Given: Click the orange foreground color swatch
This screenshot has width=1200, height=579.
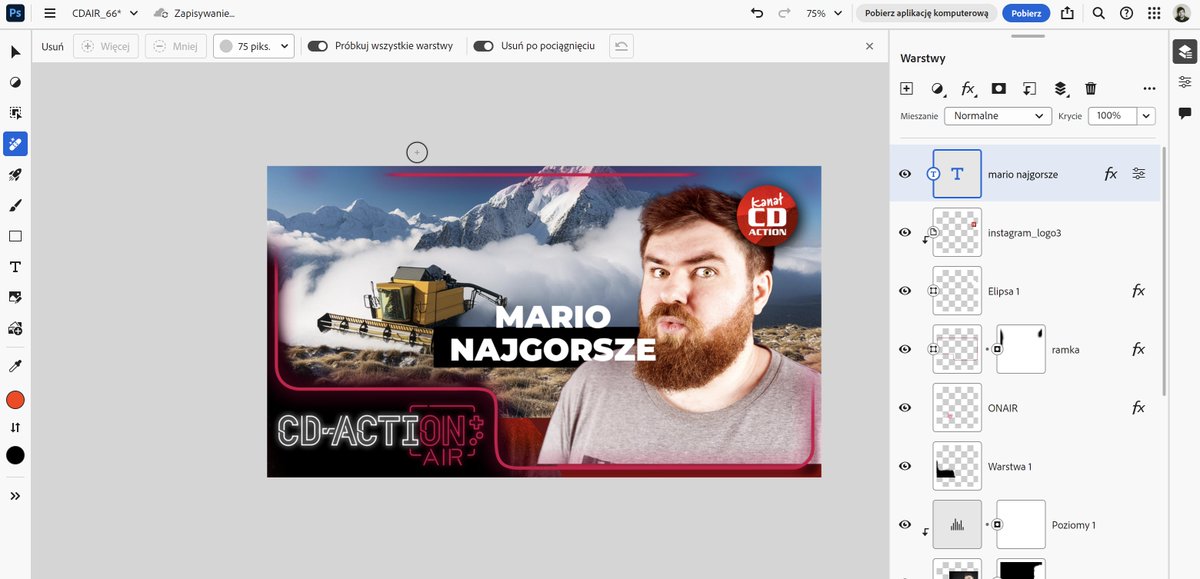Looking at the screenshot, I should coord(15,400).
